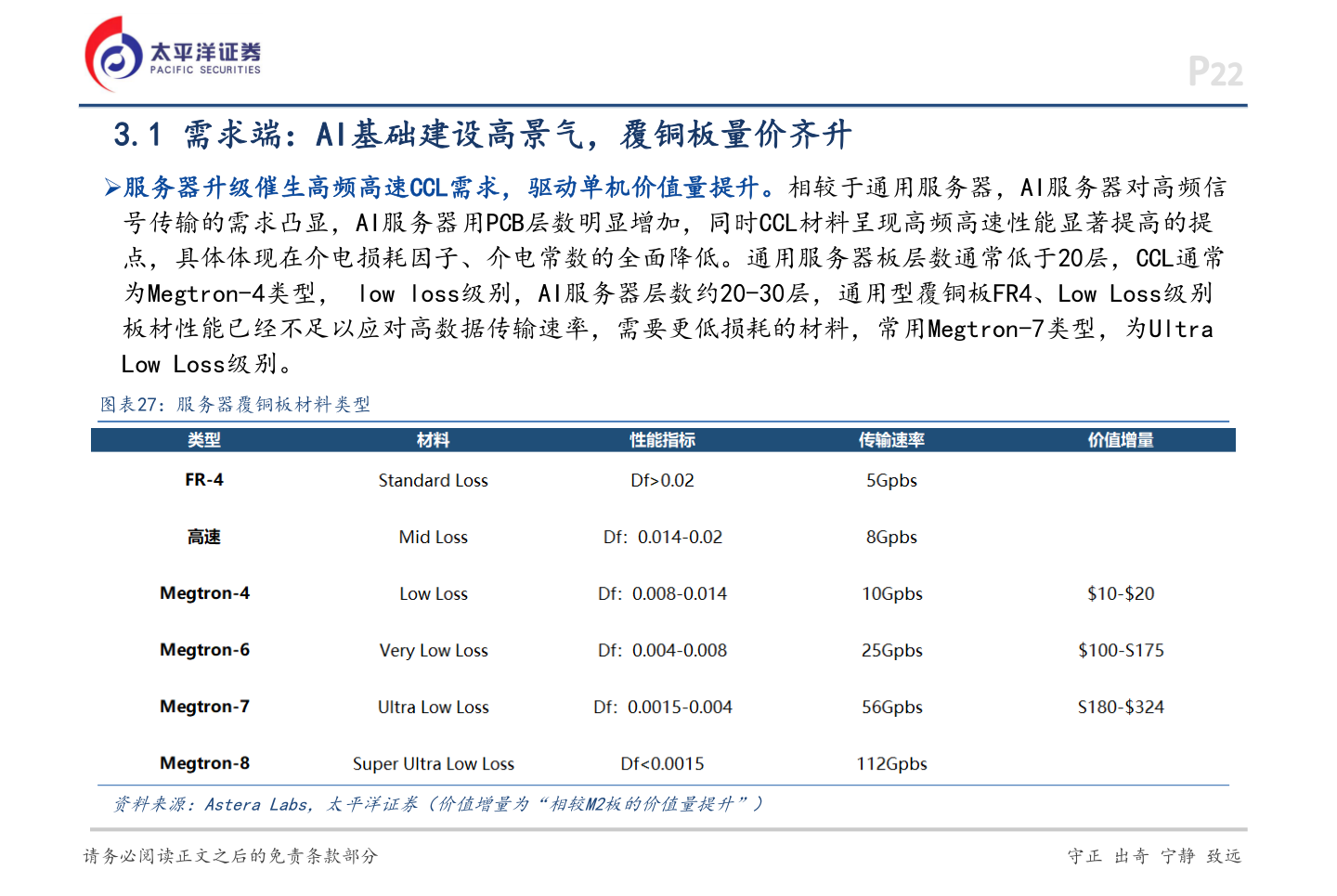Image resolution: width=1337 pixels, height=896 pixels.
Task: Select the 高速 row label
Action: click(204, 537)
